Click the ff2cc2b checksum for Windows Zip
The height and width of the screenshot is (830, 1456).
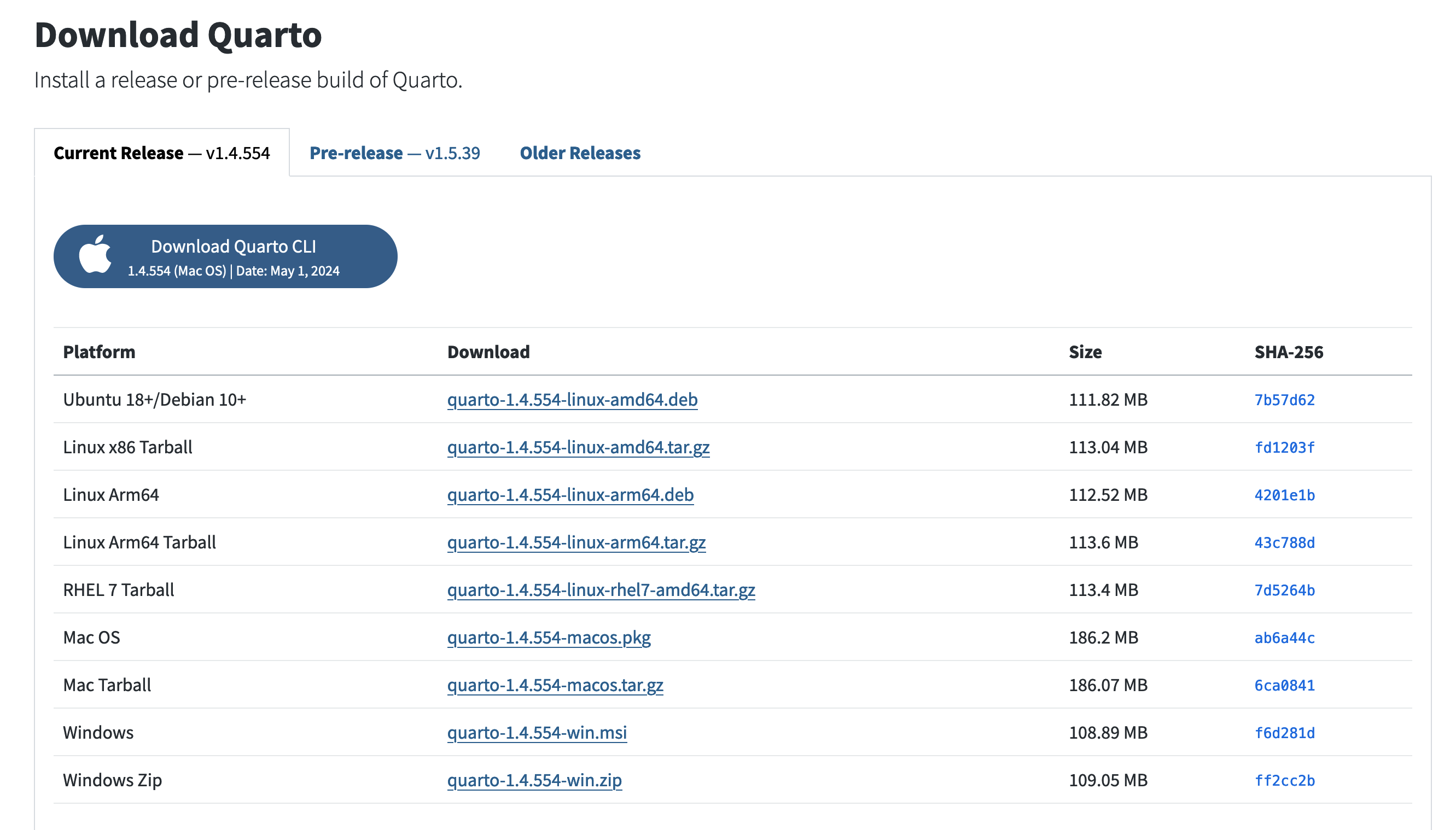click(x=1284, y=780)
